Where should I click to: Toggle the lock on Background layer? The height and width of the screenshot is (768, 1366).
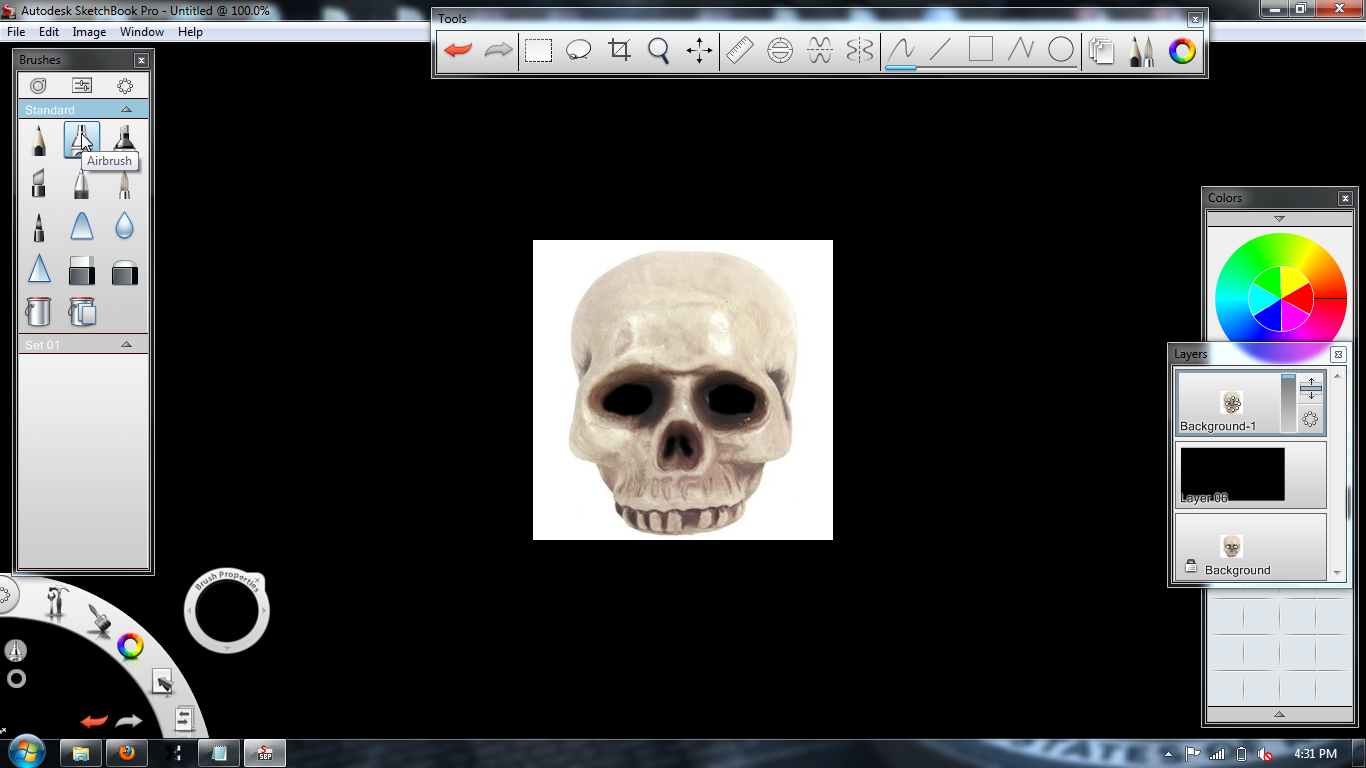[1191, 567]
